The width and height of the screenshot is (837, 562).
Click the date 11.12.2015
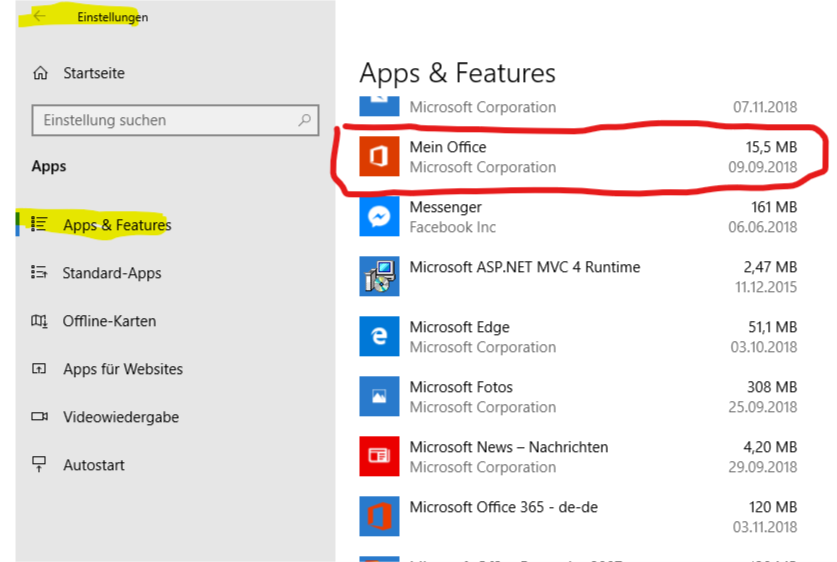tap(766, 287)
